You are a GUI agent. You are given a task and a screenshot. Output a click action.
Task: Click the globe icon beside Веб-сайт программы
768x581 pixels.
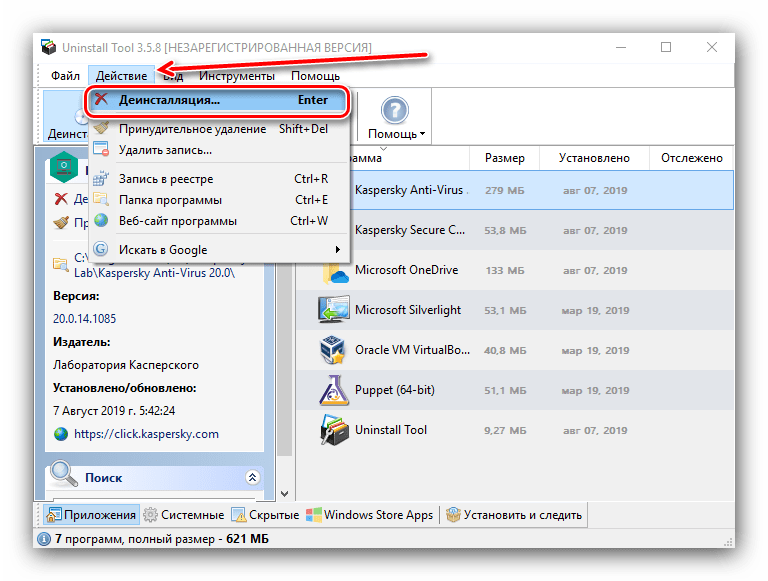click(x=101, y=220)
